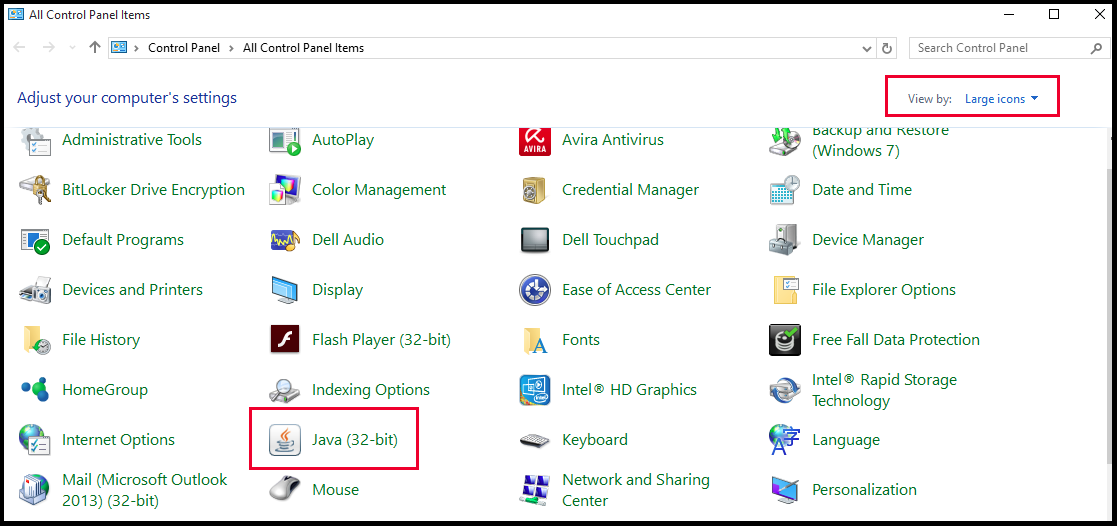Click in the Search Control Panel field

pyautogui.click(x=999, y=48)
